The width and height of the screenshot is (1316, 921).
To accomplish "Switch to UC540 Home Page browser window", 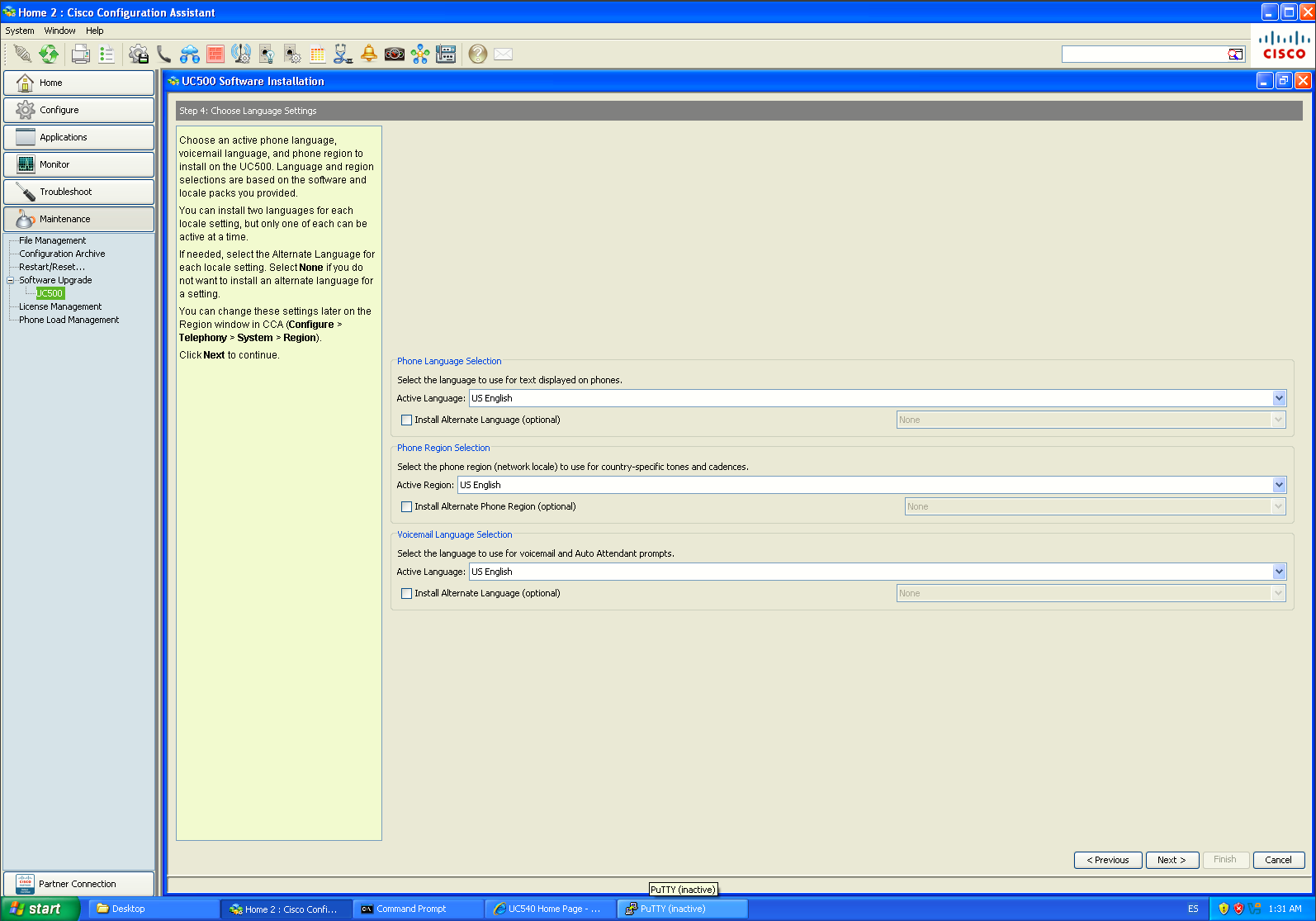I will (x=550, y=909).
